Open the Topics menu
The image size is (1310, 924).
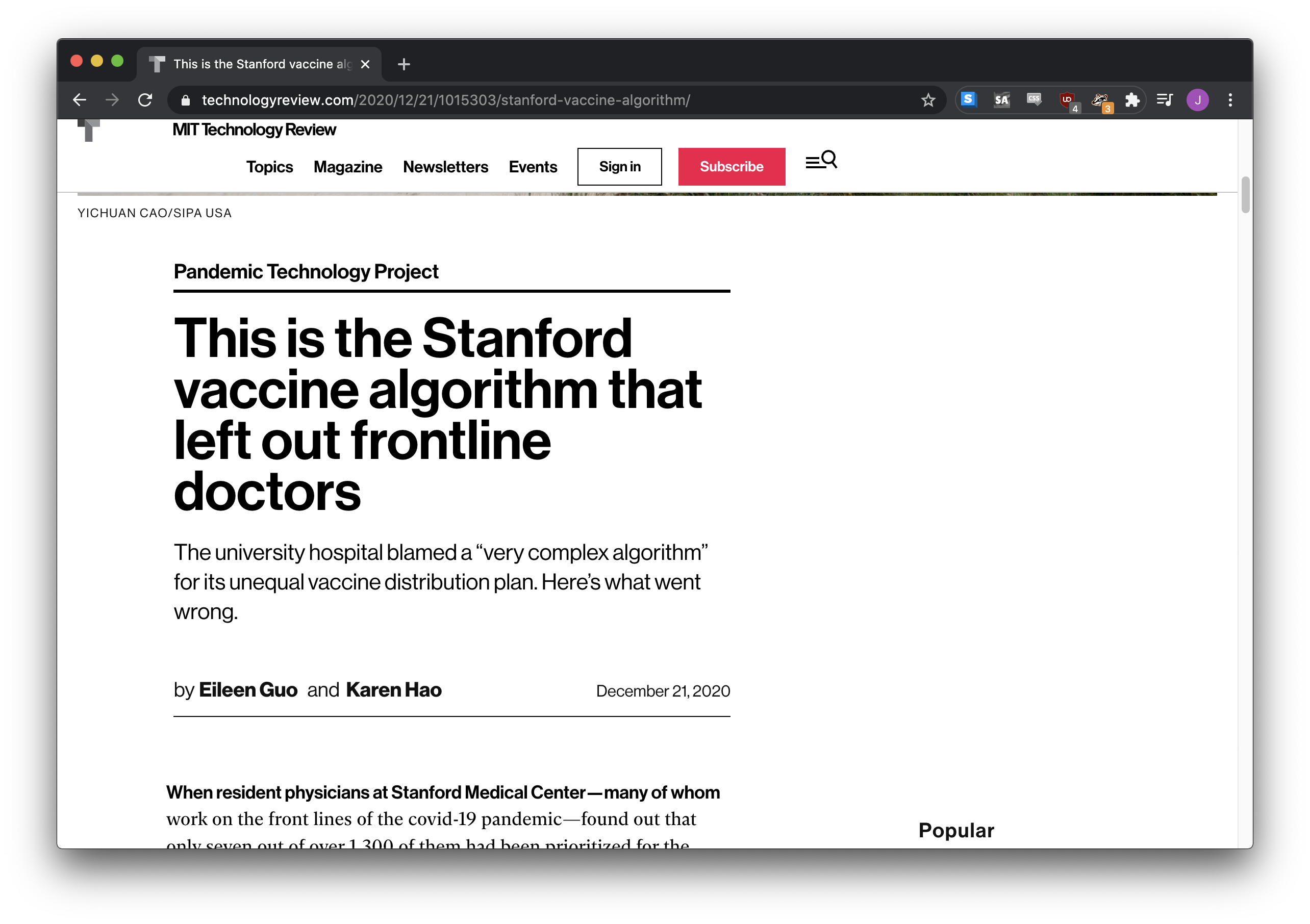269,167
